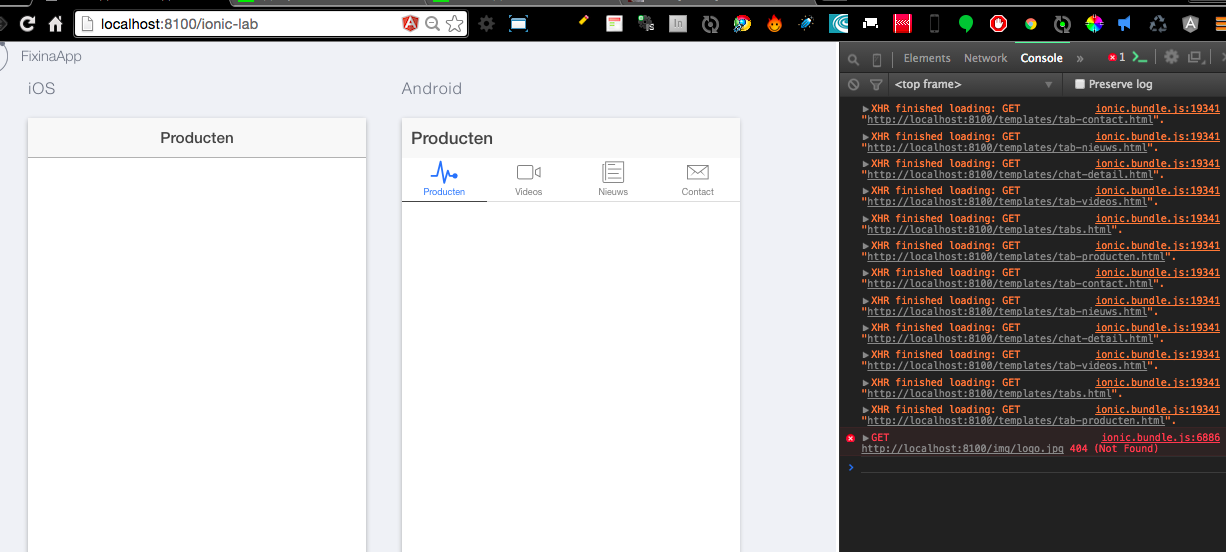Click the Producten header in Android preview
This screenshot has width=1226, height=552.
452,138
